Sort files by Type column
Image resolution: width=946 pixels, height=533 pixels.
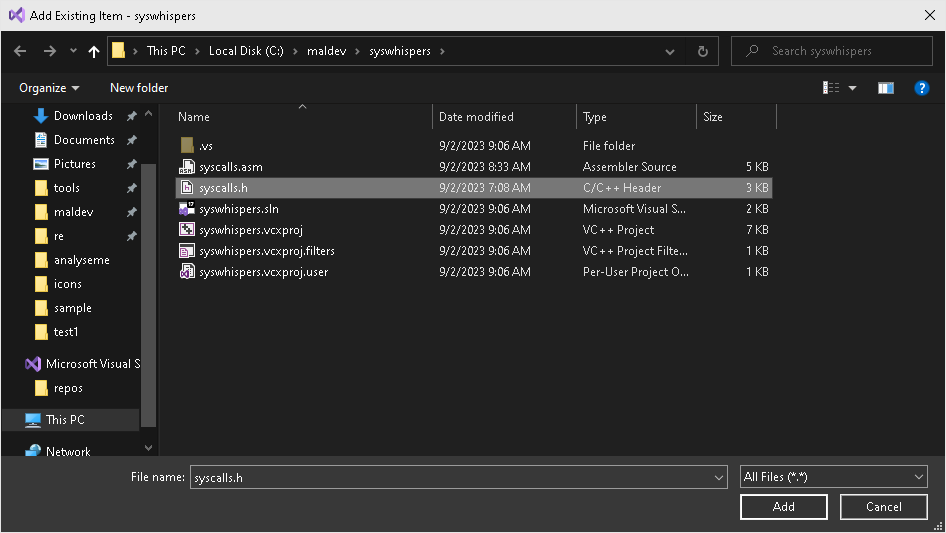point(594,117)
